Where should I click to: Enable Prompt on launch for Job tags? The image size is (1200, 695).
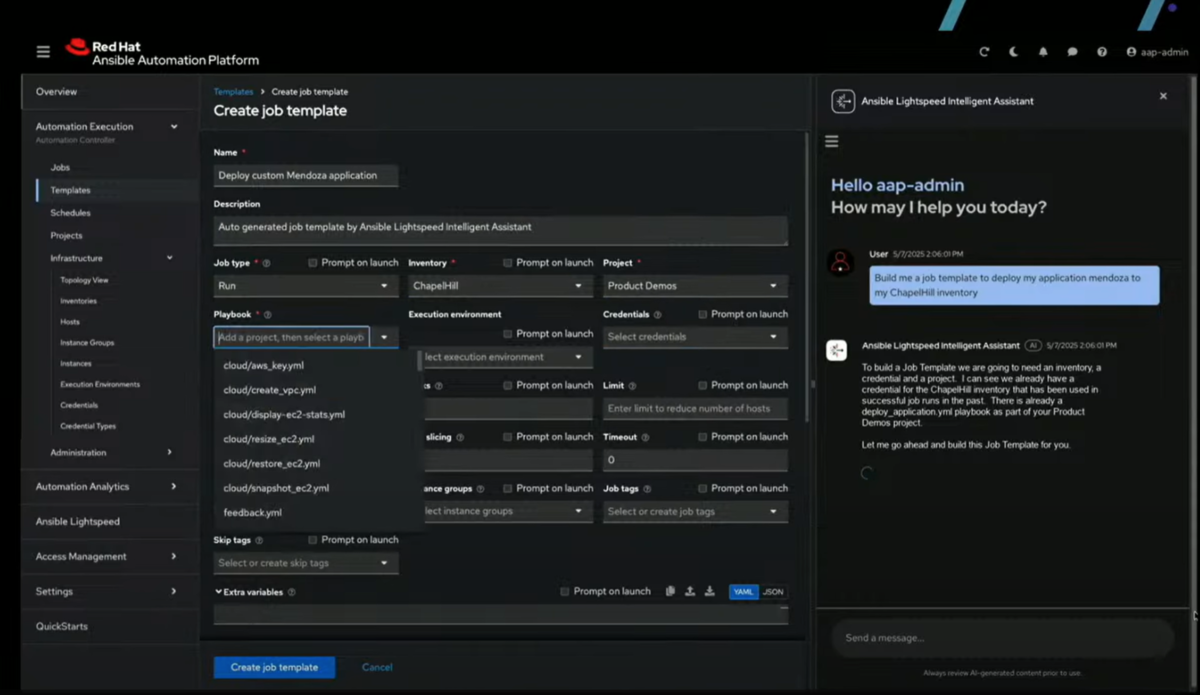(703, 488)
